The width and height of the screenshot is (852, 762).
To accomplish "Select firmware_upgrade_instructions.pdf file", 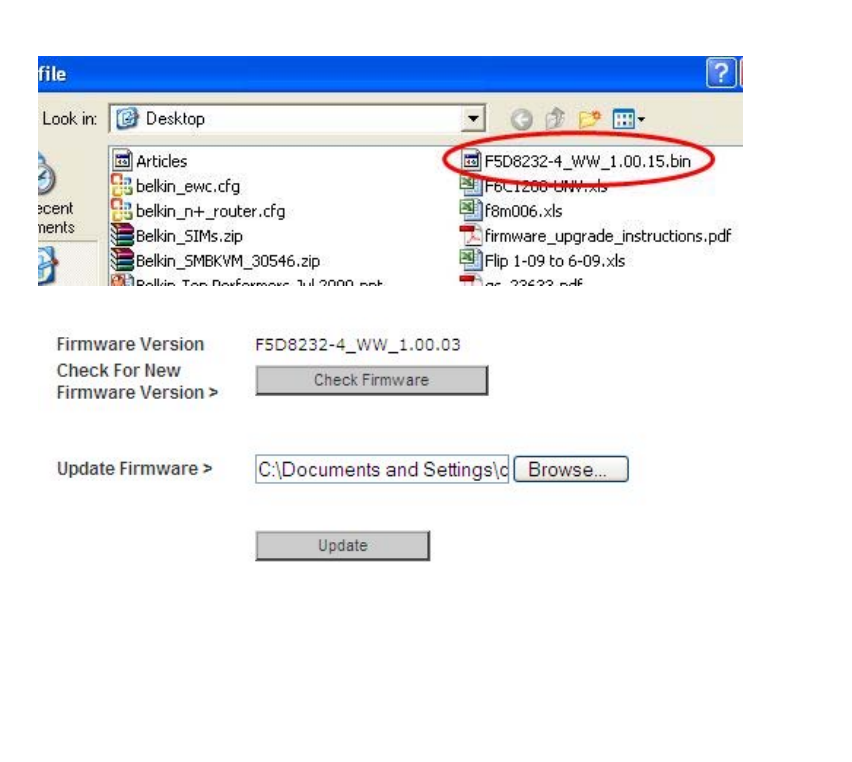I will (596, 236).
